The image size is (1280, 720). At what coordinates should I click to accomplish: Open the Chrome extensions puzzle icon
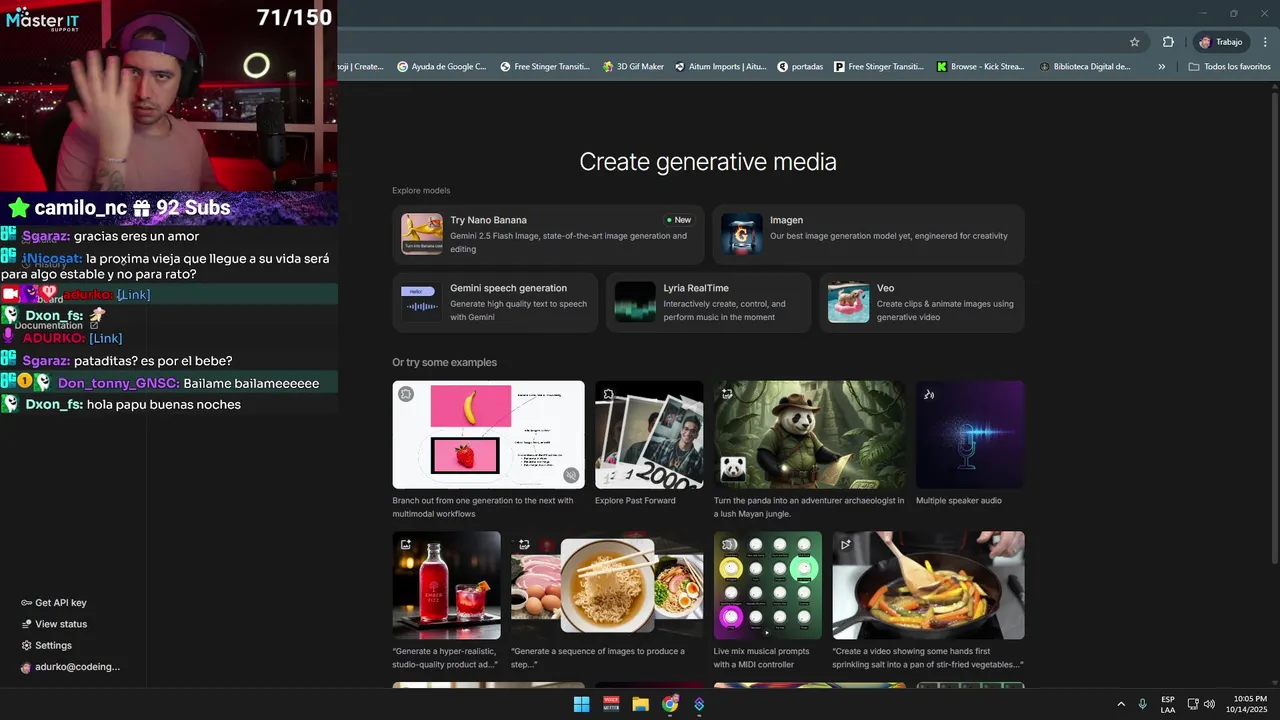(1168, 42)
